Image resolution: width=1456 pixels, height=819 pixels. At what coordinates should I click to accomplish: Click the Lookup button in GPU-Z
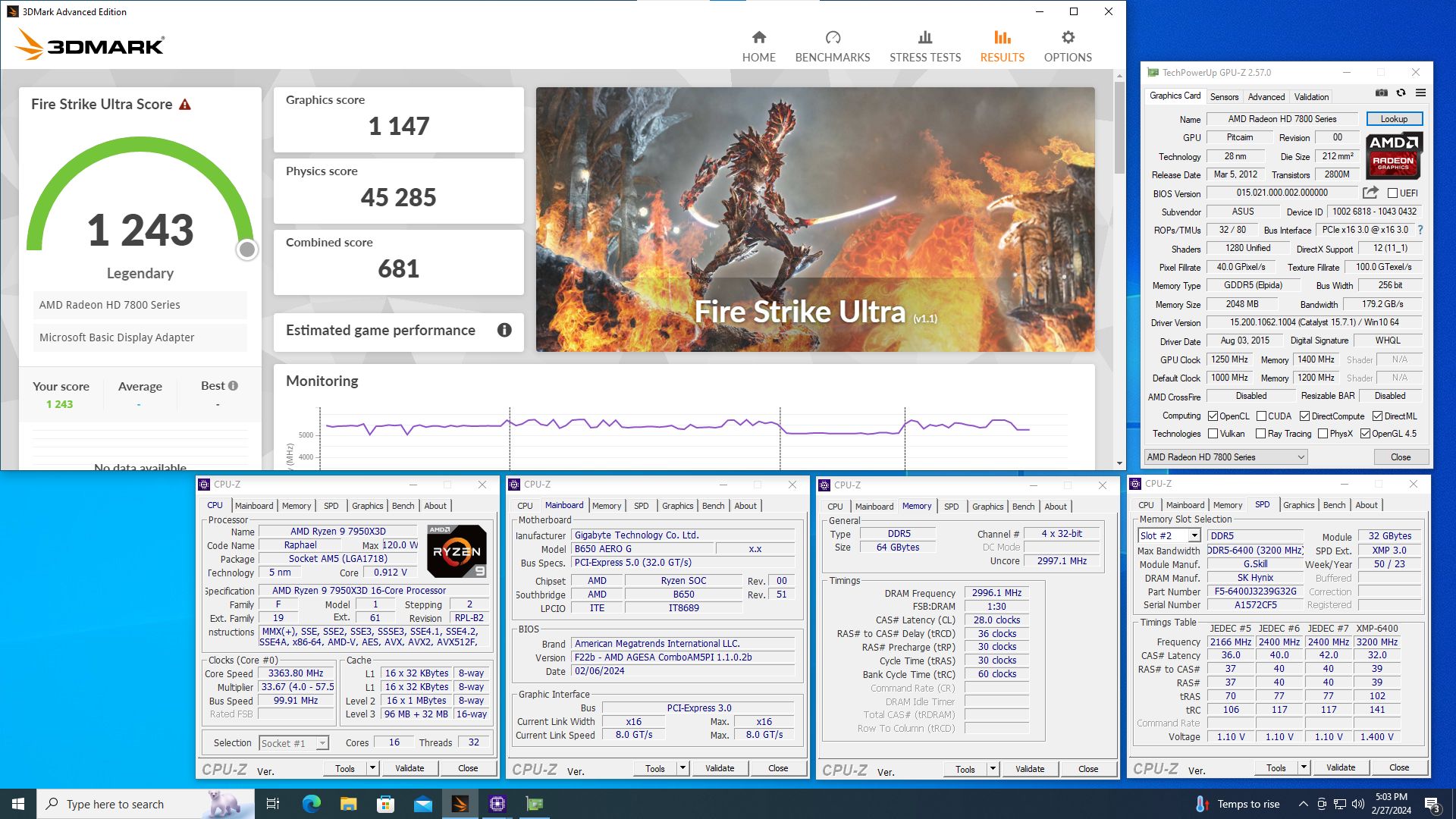click(1394, 119)
